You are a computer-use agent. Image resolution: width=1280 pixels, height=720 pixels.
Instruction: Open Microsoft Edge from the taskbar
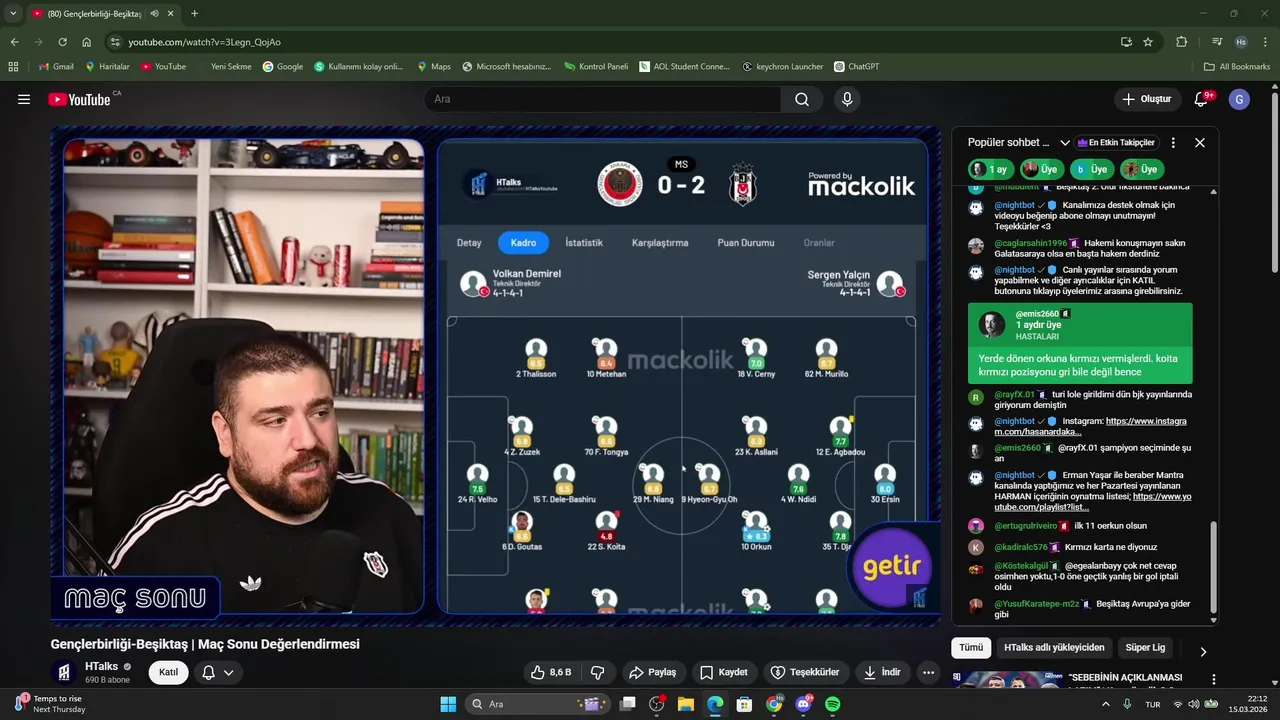click(715, 704)
